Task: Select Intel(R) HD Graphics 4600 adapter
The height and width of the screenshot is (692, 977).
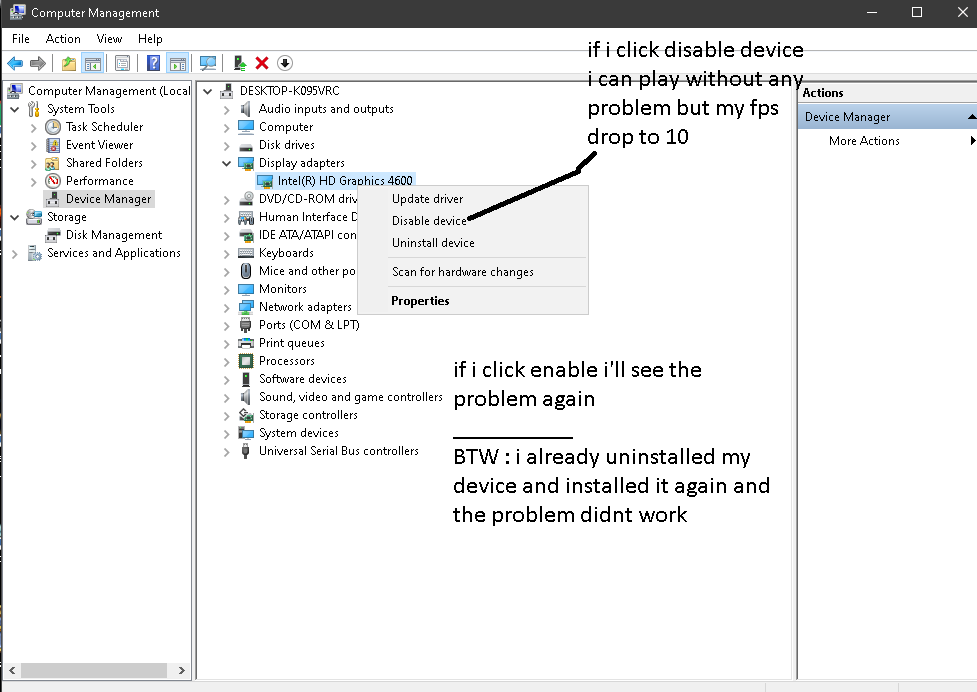Action: pyautogui.click(x=345, y=181)
